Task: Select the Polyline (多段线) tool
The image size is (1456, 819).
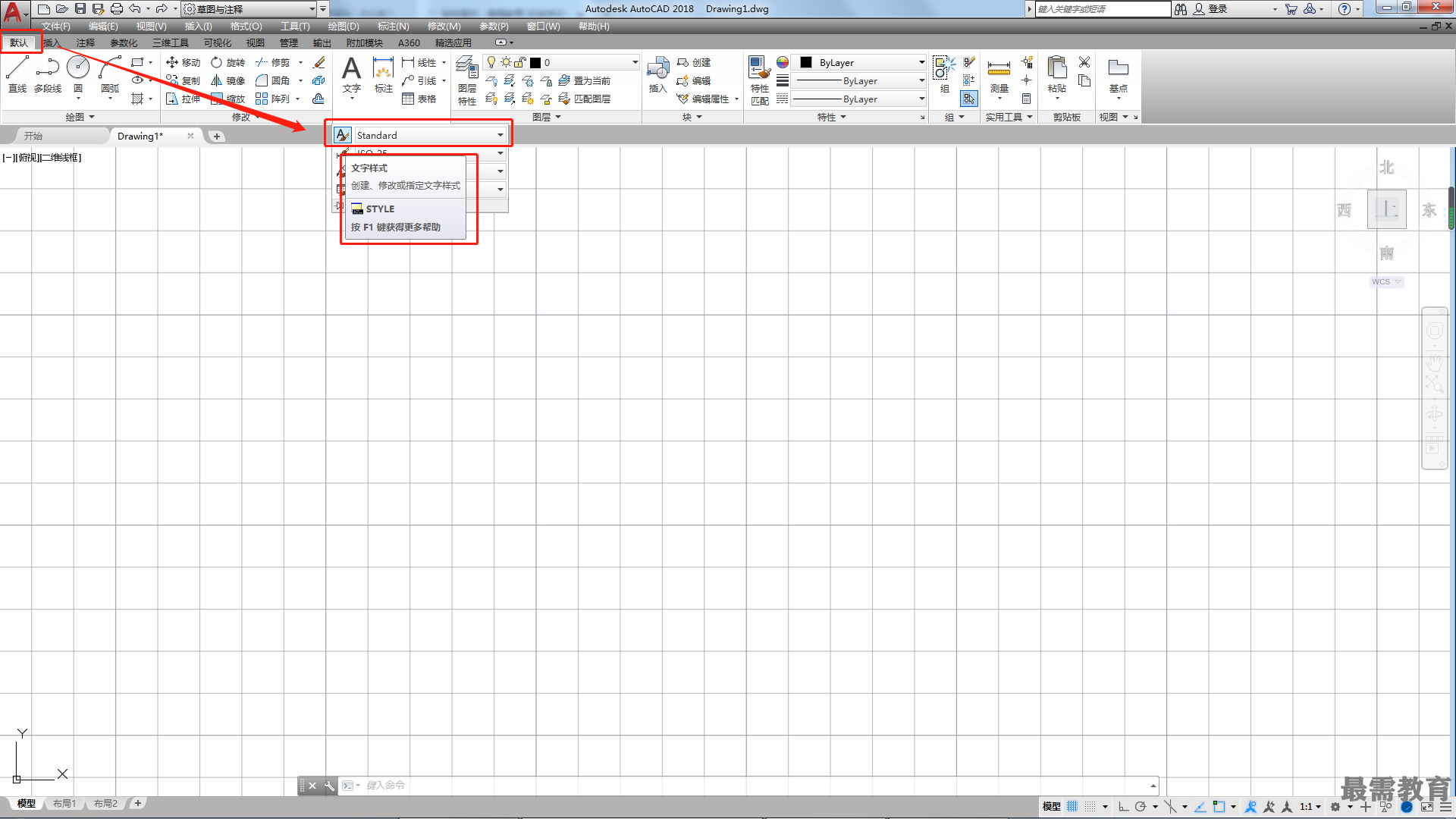Action: 48,74
